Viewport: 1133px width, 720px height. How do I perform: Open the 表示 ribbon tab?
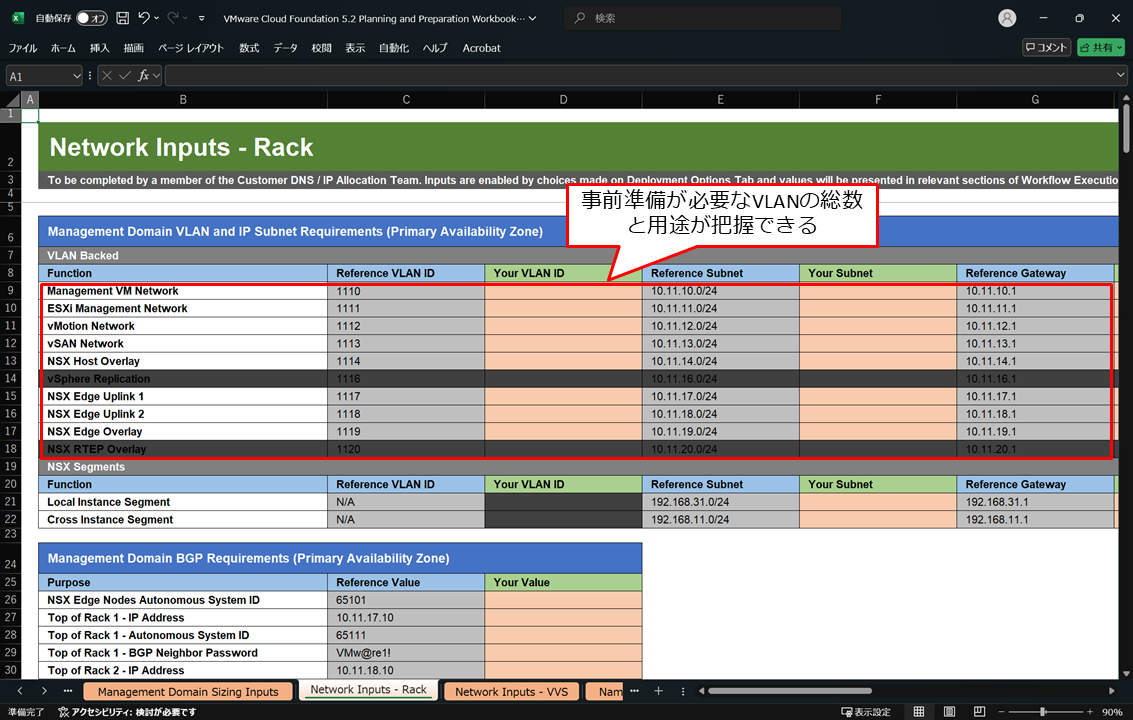pos(355,48)
